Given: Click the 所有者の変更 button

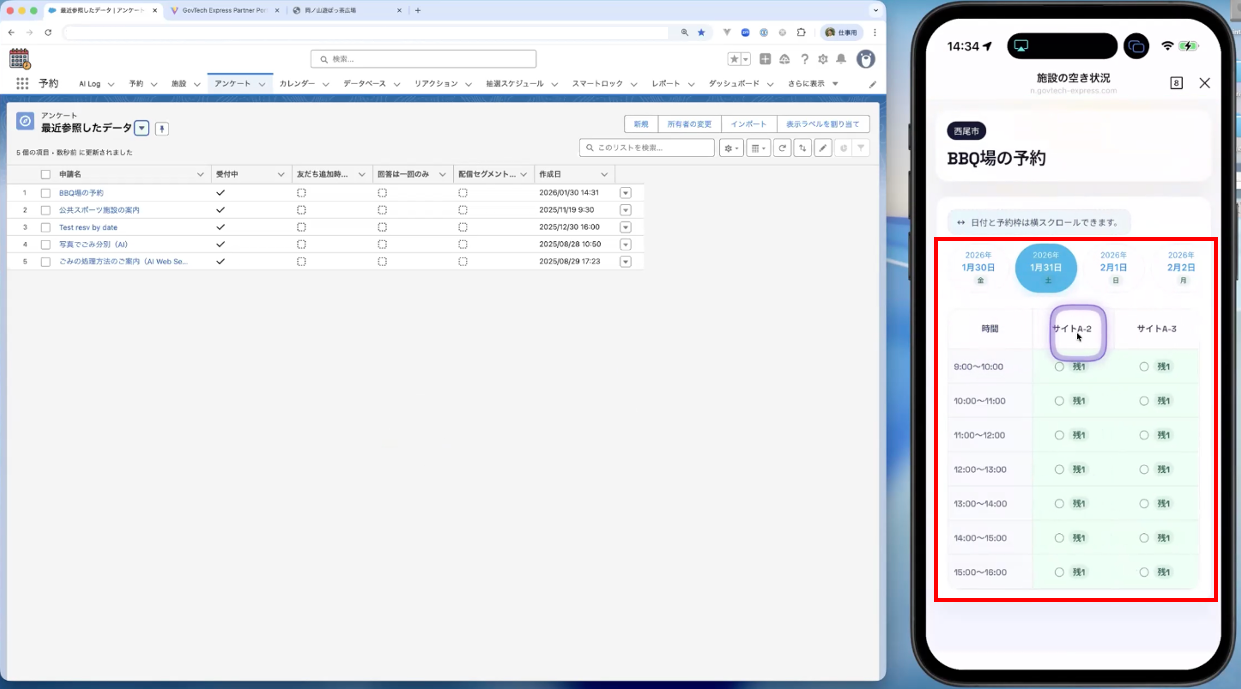Looking at the screenshot, I should (x=690, y=124).
